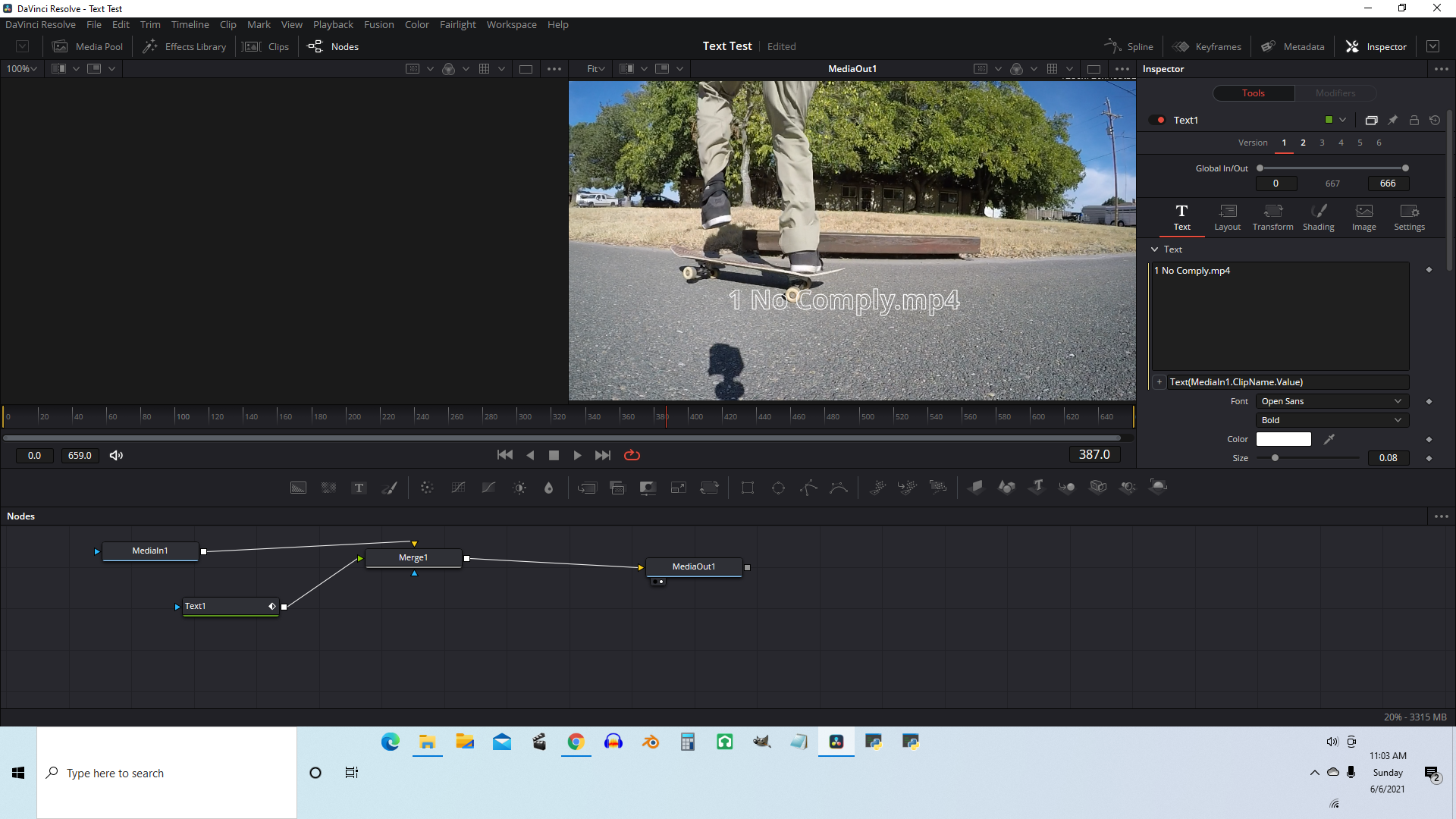This screenshot has height=819, width=1456.
Task: Open Inspector panel options menu
Action: tap(1442, 69)
